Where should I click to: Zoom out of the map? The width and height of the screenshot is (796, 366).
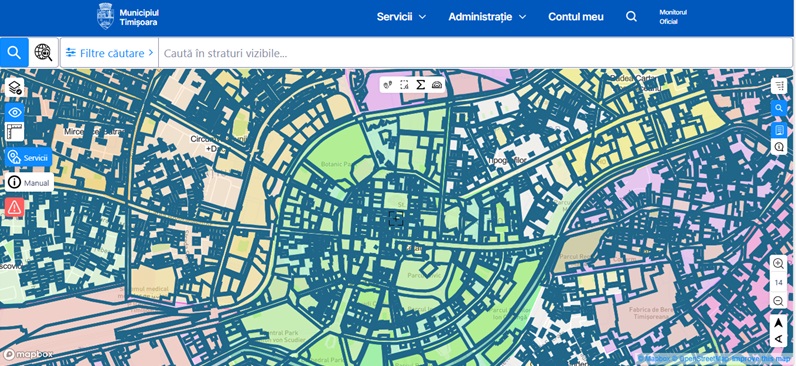click(x=778, y=301)
